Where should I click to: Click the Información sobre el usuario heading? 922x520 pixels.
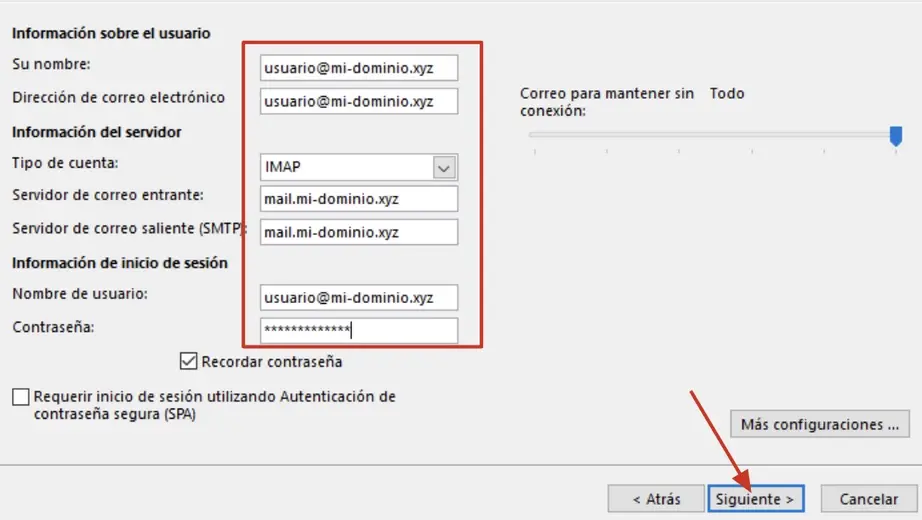111,33
